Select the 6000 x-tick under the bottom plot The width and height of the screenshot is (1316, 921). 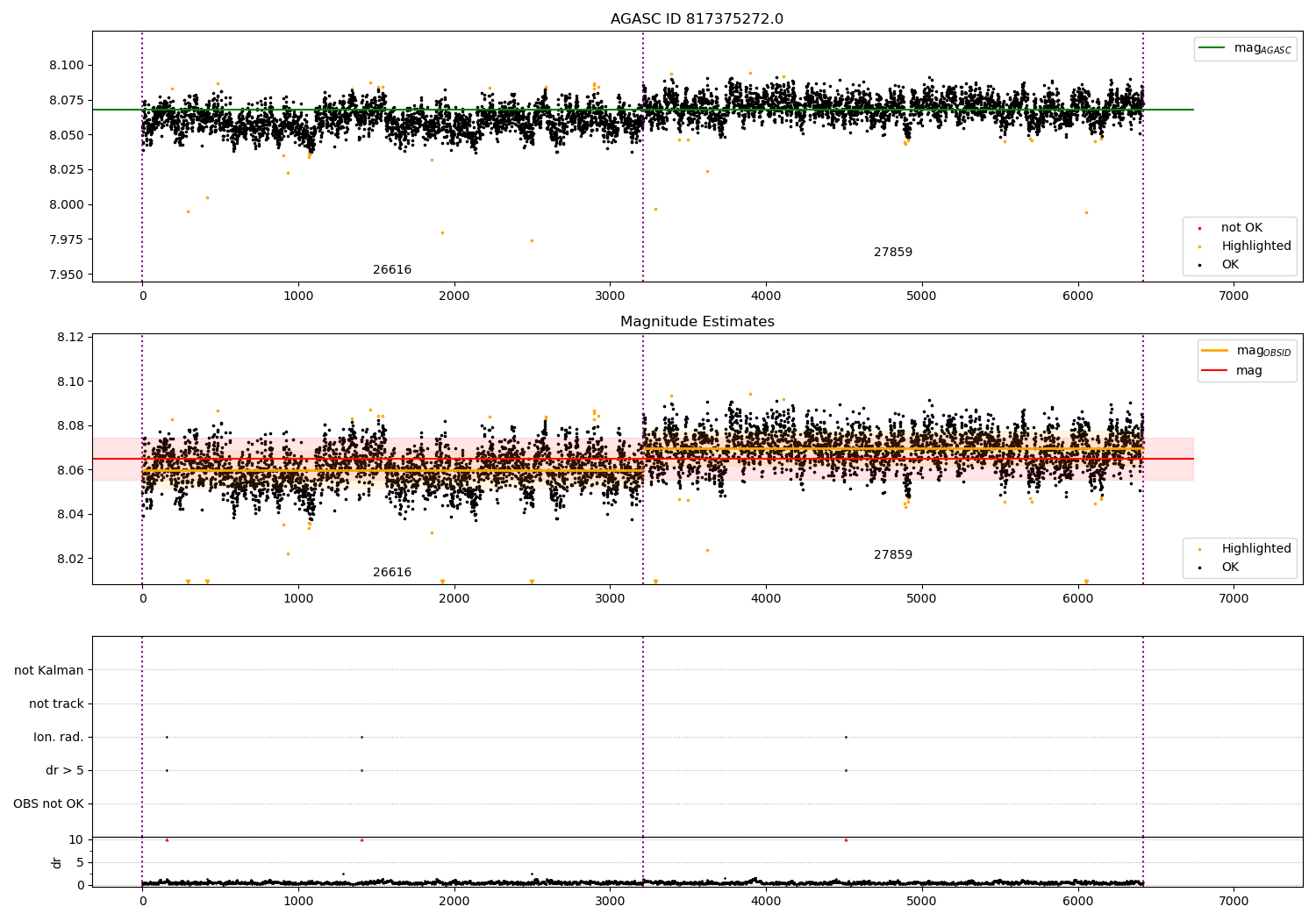(x=1078, y=901)
